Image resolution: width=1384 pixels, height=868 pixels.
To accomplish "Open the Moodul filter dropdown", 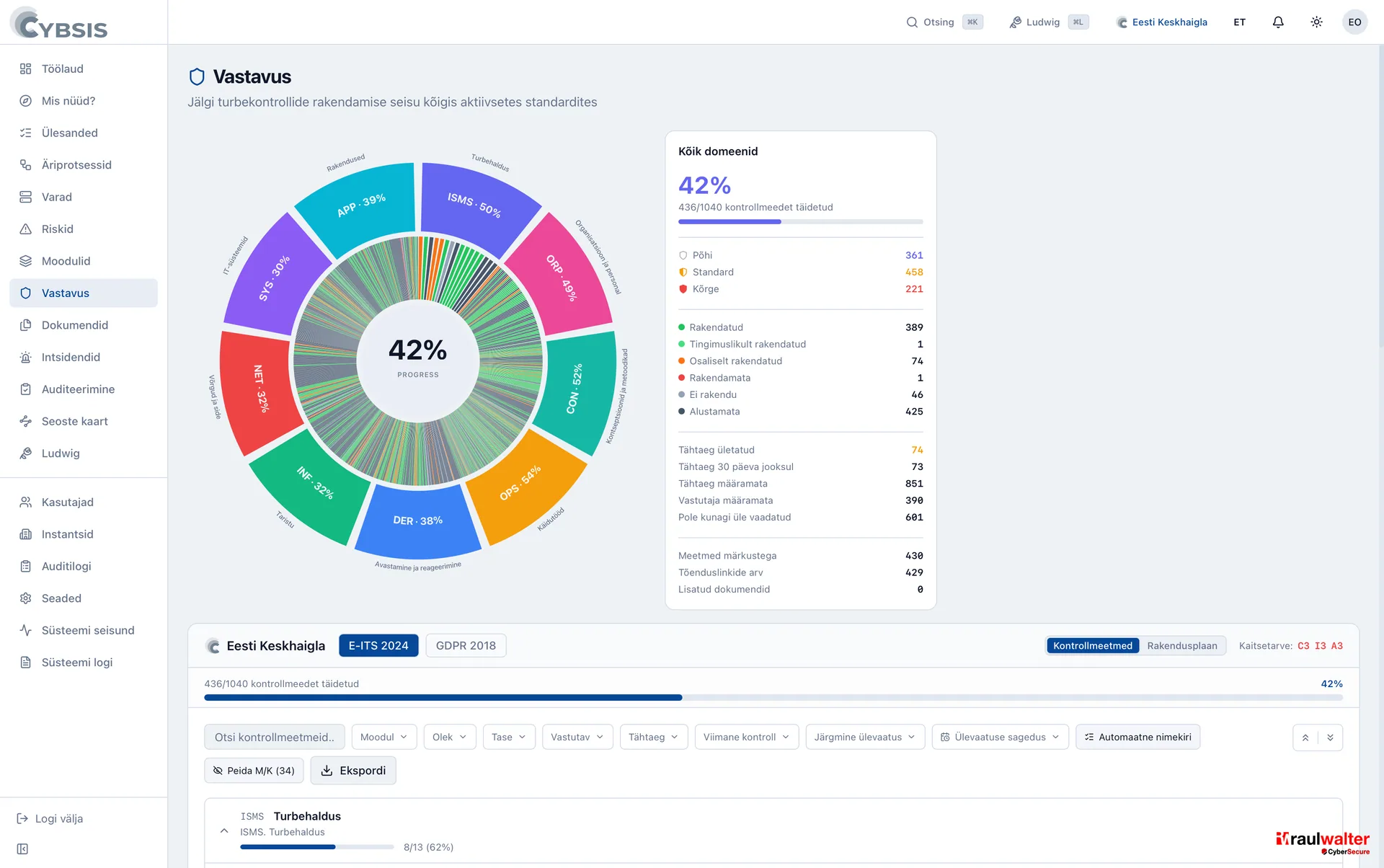I will pyautogui.click(x=384, y=738).
